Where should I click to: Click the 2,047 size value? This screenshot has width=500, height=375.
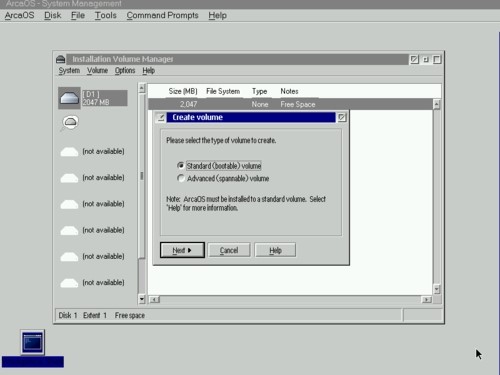tap(188, 104)
